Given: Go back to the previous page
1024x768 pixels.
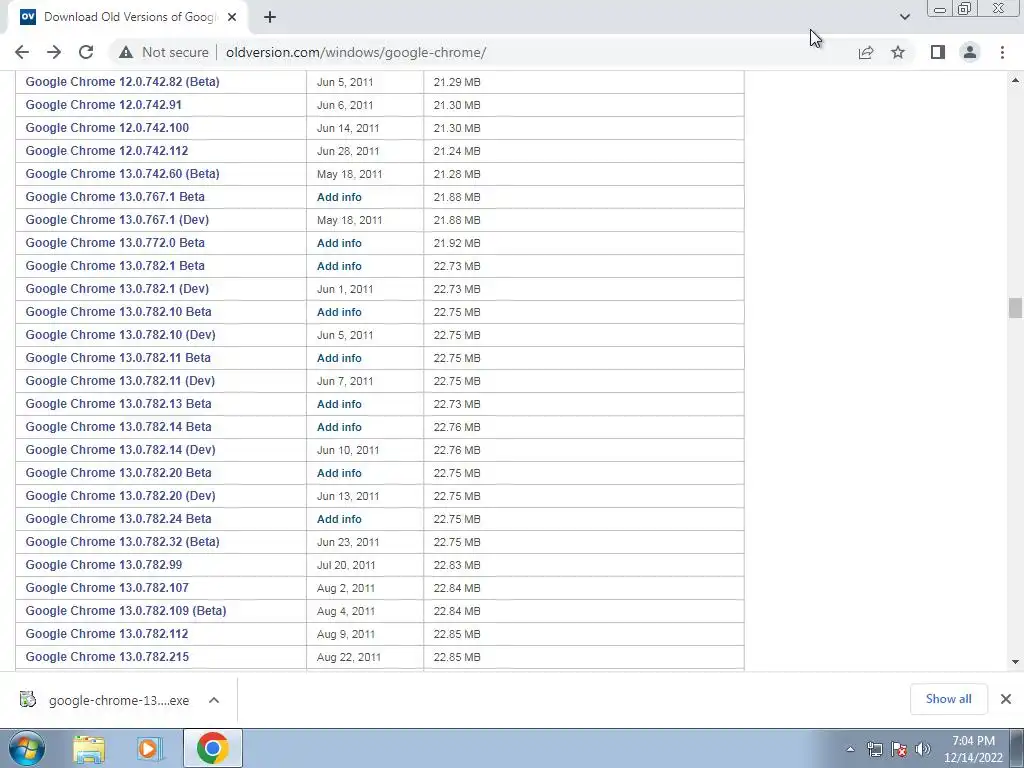Looking at the screenshot, I should (22, 52).
